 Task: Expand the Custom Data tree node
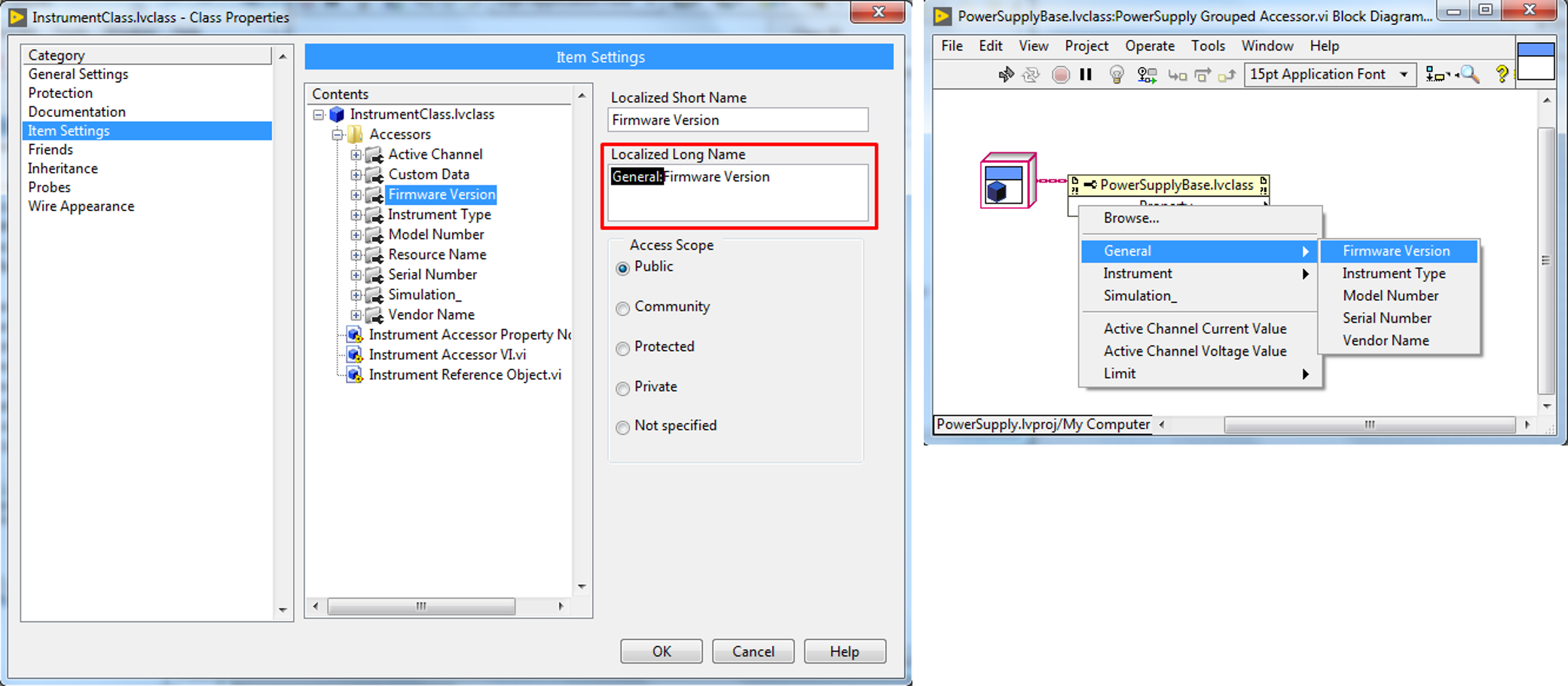coord(356,175)
